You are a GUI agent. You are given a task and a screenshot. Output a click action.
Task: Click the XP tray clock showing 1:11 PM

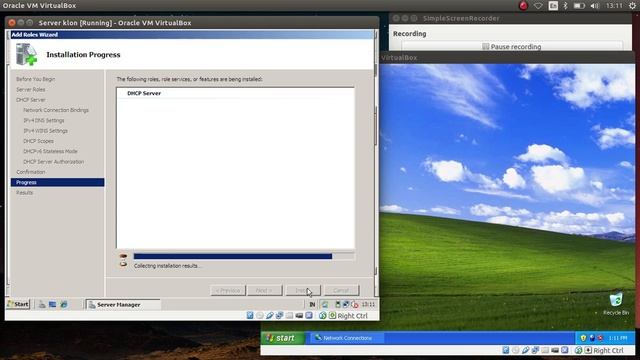pos(618,338)
